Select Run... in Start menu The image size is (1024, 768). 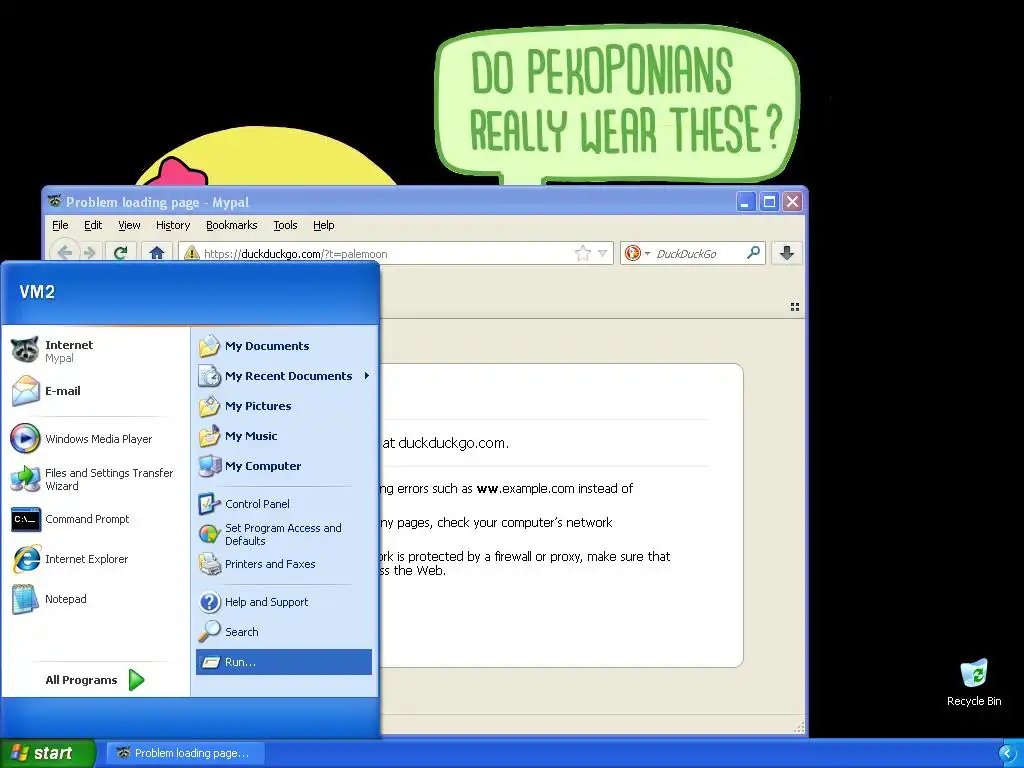[284, 662]
